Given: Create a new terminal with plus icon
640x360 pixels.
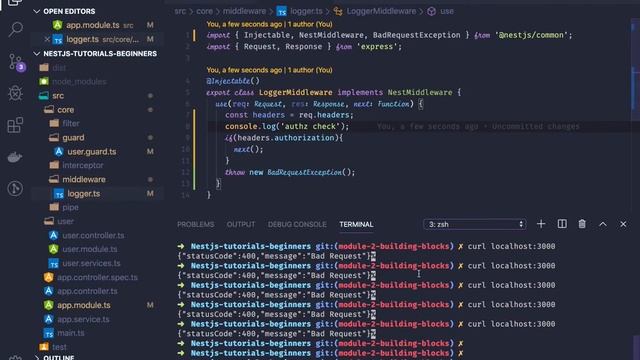Looking at the screenshot, I should pyautogui.click(x=541, y=224).
